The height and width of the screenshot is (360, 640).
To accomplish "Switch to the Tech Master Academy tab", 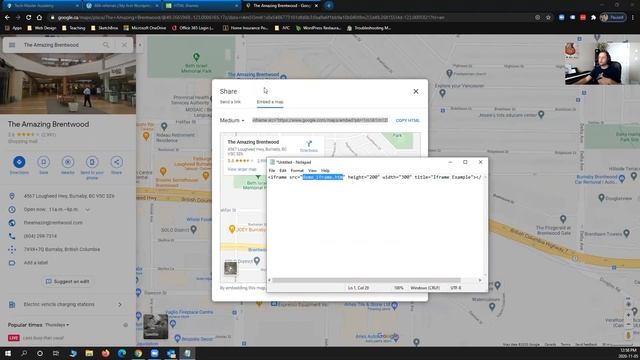I will [x=42, y=6].
